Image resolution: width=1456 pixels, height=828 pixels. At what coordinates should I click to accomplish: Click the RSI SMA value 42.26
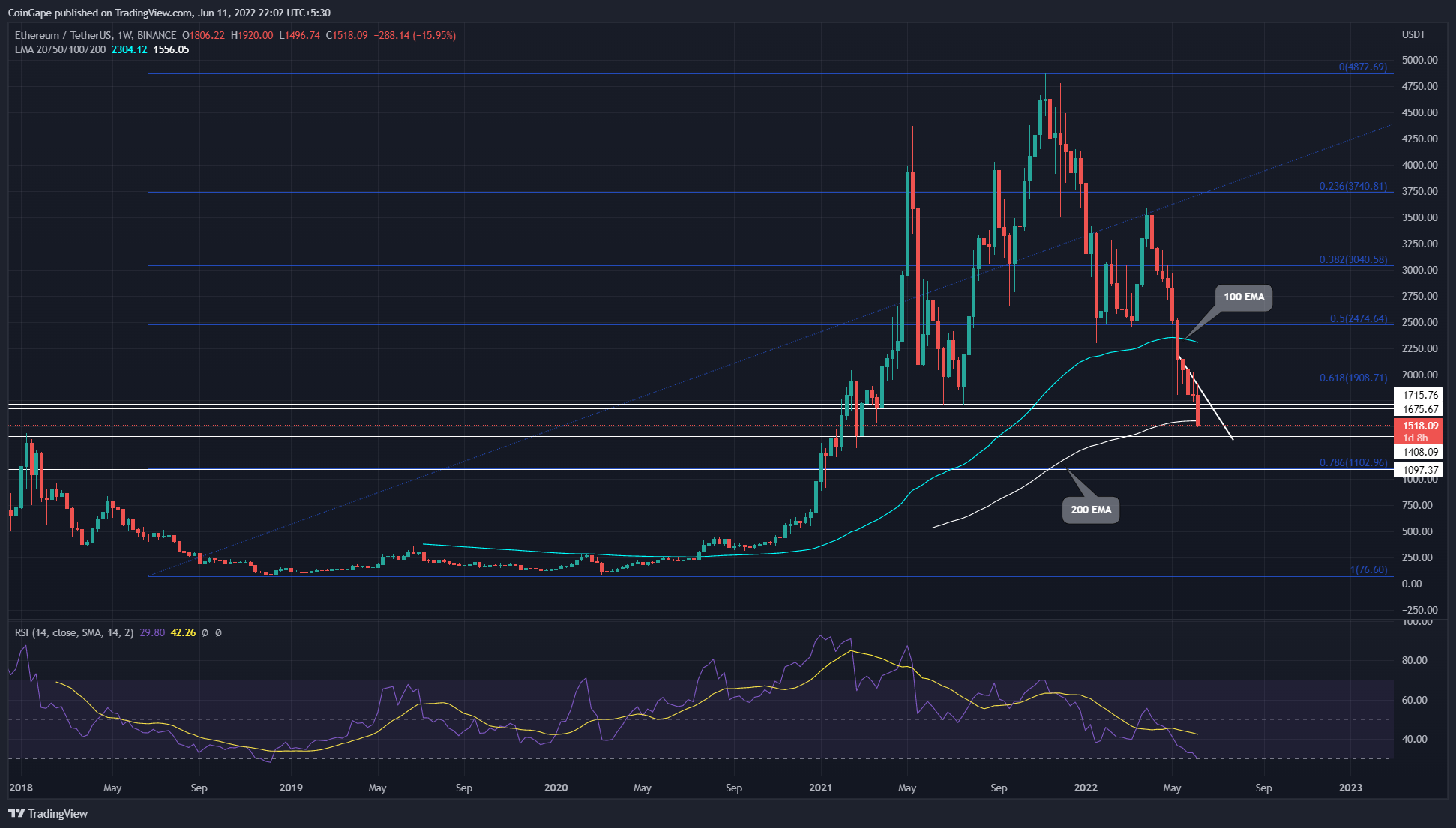pos(184,632)
